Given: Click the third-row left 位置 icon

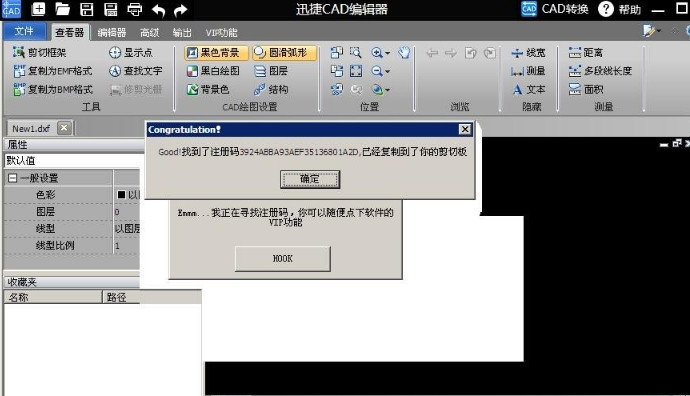Looking at the screenshot, I should point(337,89).
